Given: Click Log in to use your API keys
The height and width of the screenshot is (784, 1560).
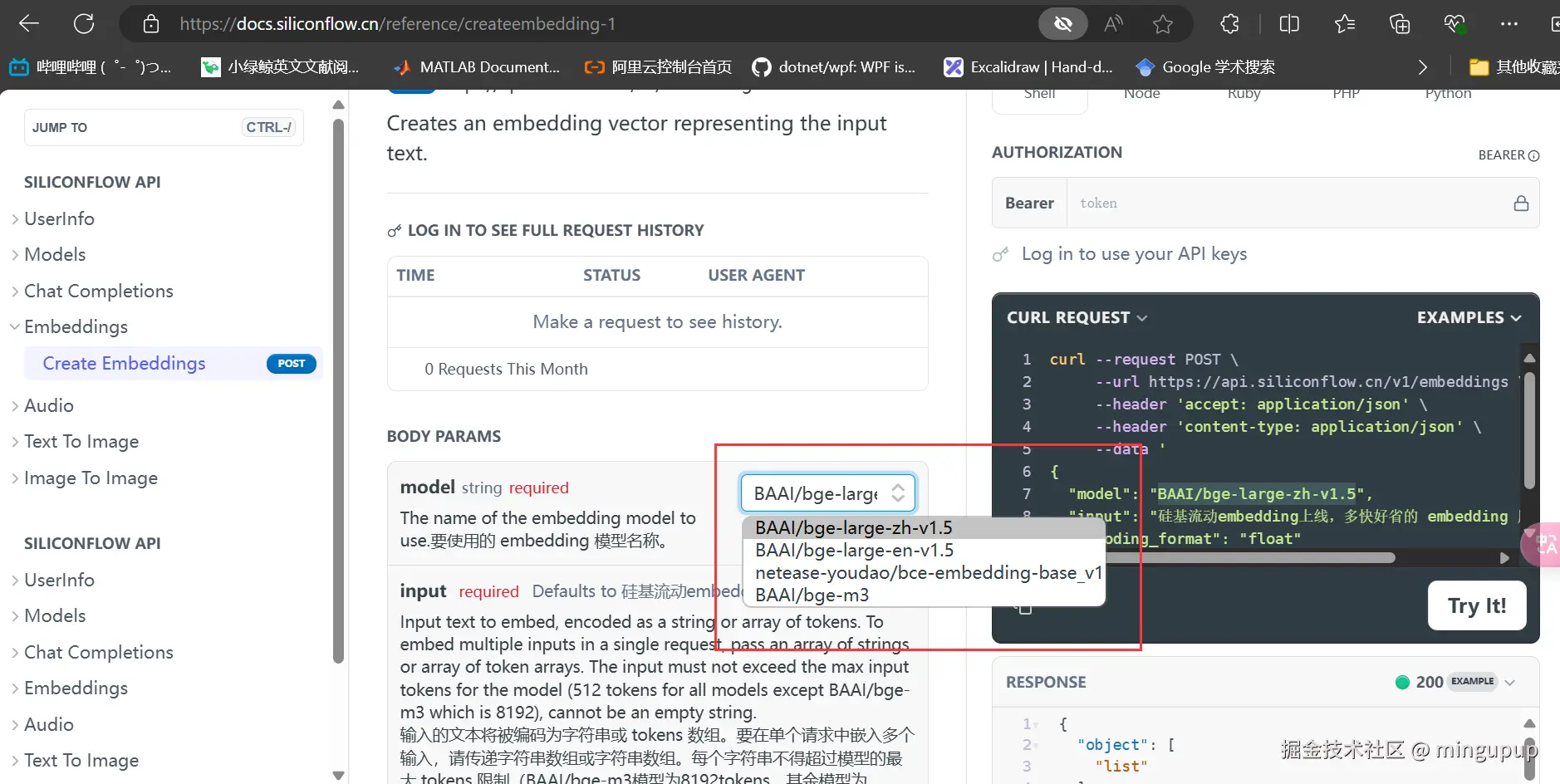Looking at the screenshot, I should coord(1134,254).
